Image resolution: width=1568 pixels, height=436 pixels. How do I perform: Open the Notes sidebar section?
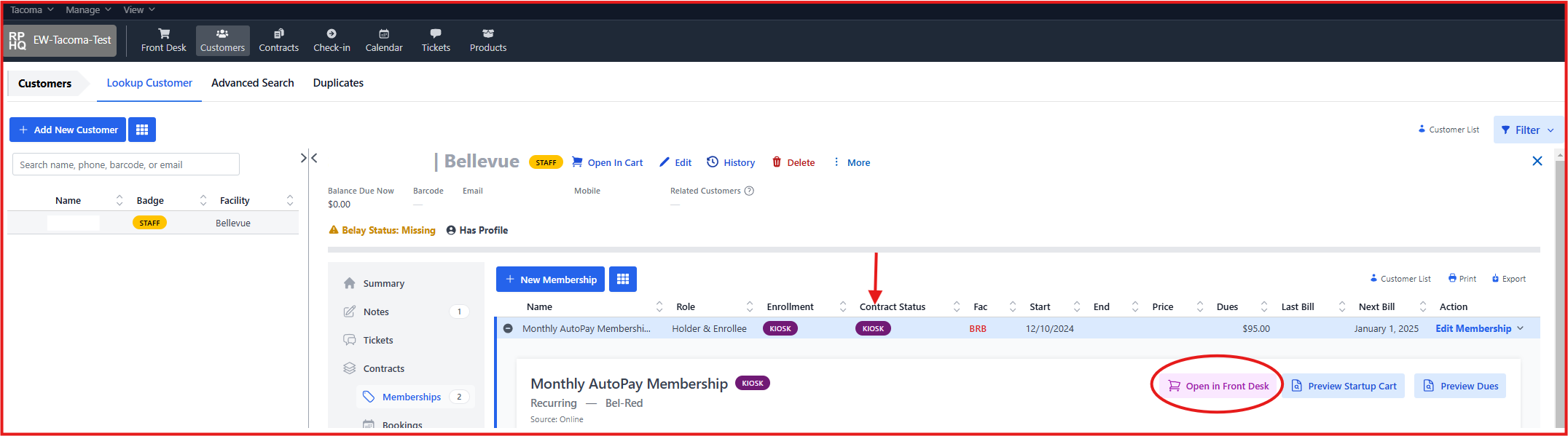[x=405, y=312]
